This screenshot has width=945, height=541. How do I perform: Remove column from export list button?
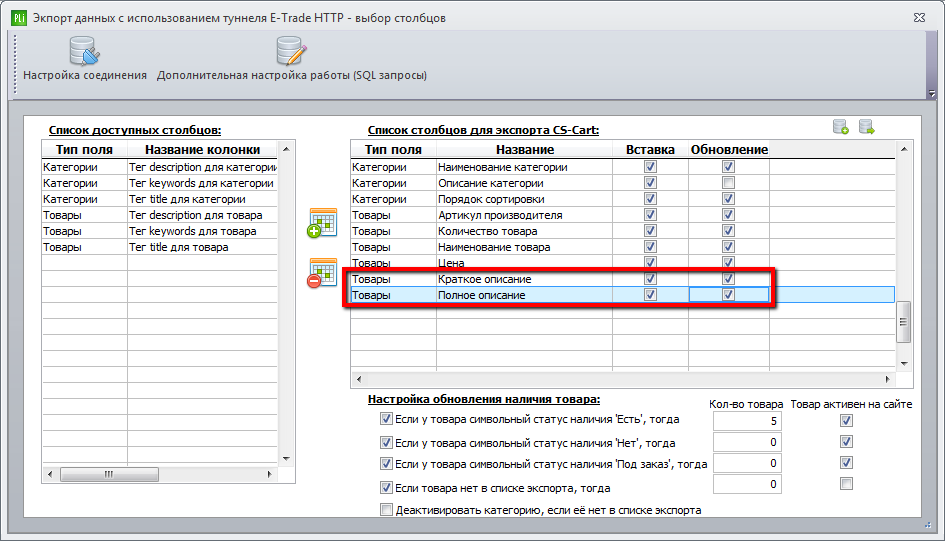pyautogui.click(x=322, y=273)
